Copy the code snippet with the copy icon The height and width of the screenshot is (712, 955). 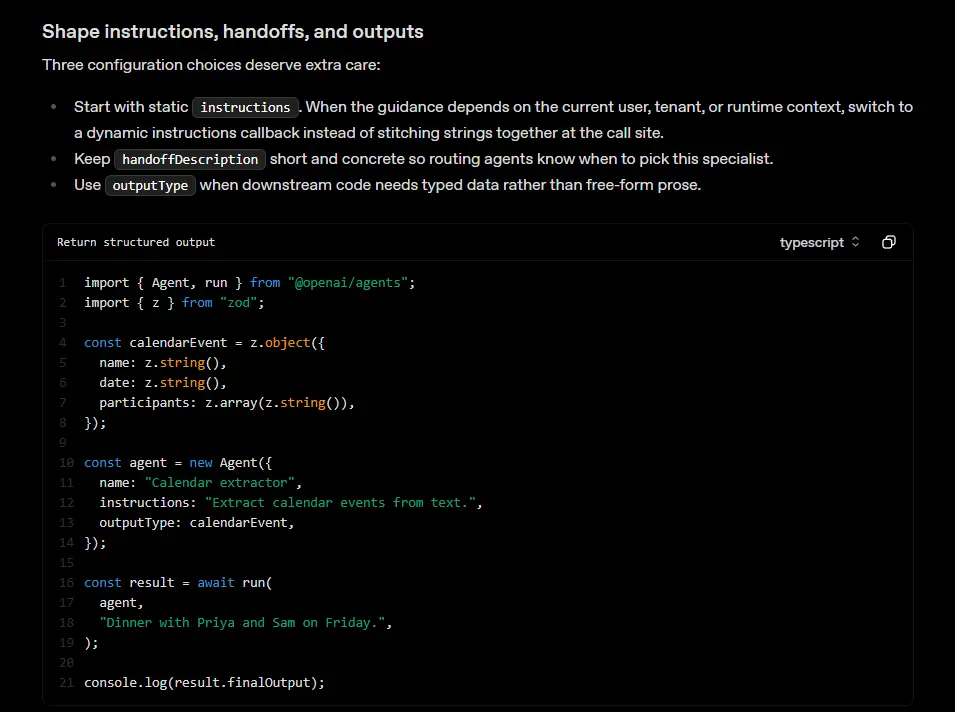889,242
